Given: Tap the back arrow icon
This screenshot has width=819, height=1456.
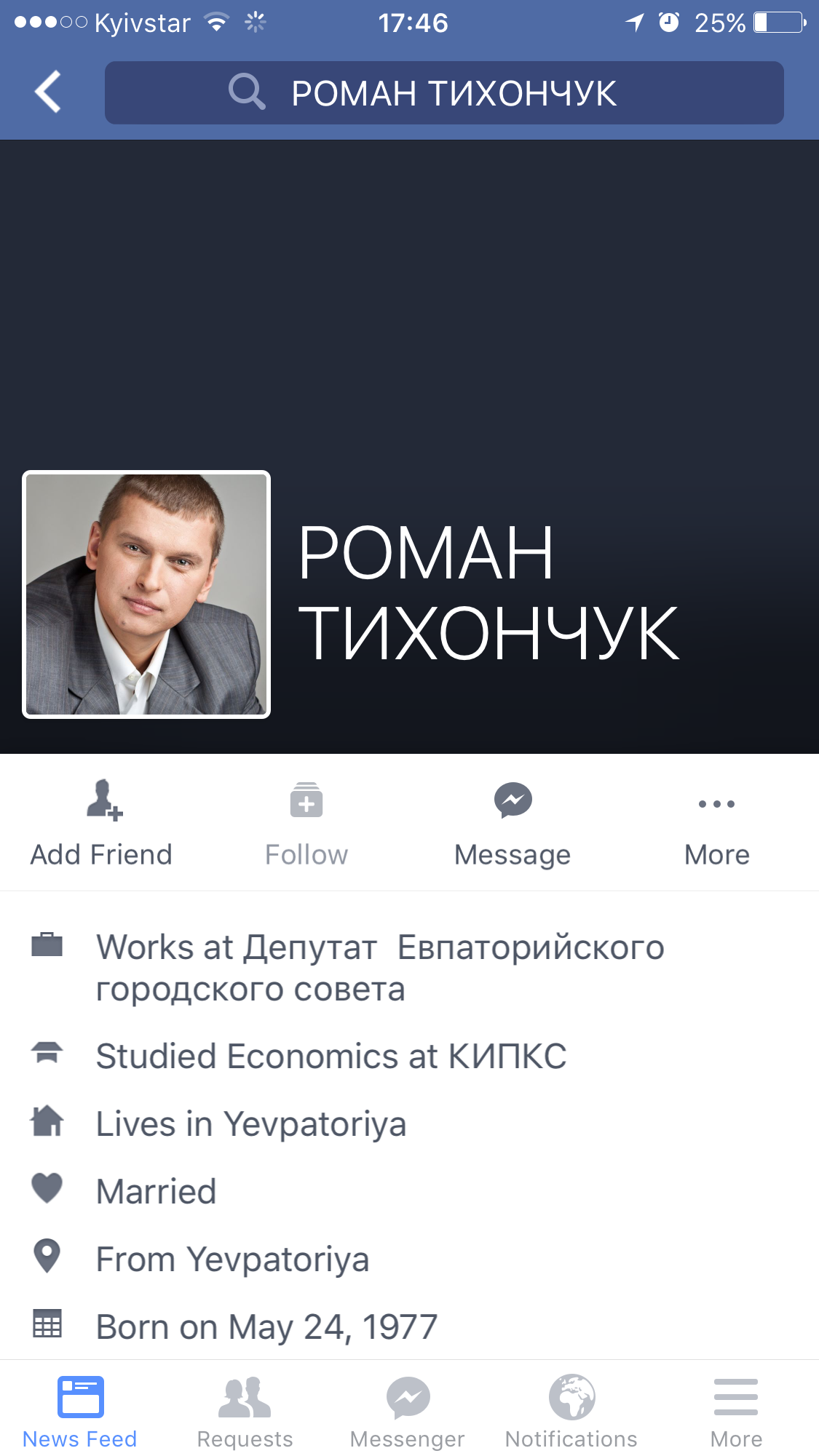Looking at the screenshot, I should tap(48, 92).
